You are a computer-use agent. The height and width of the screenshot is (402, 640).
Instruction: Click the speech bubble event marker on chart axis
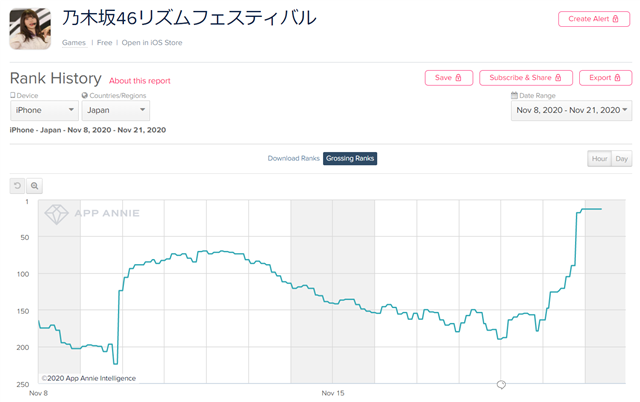pyautogui.click(x=501, y=384)
